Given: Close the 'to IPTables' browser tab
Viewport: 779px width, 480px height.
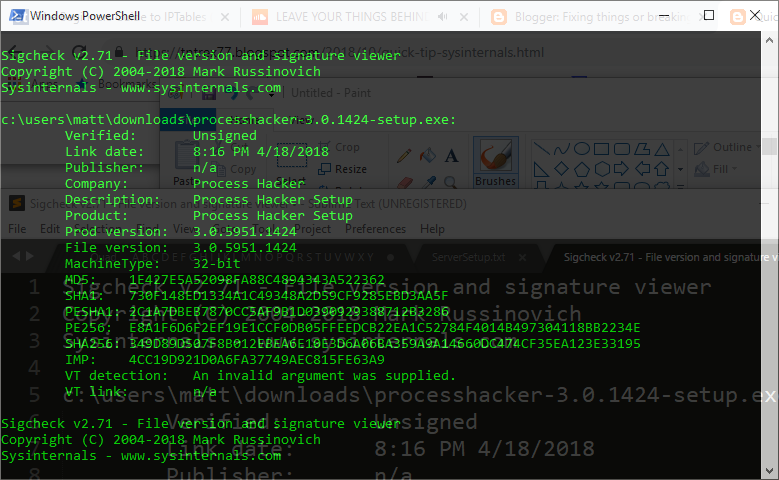Looking at the screenshot, I should point(225,17).
